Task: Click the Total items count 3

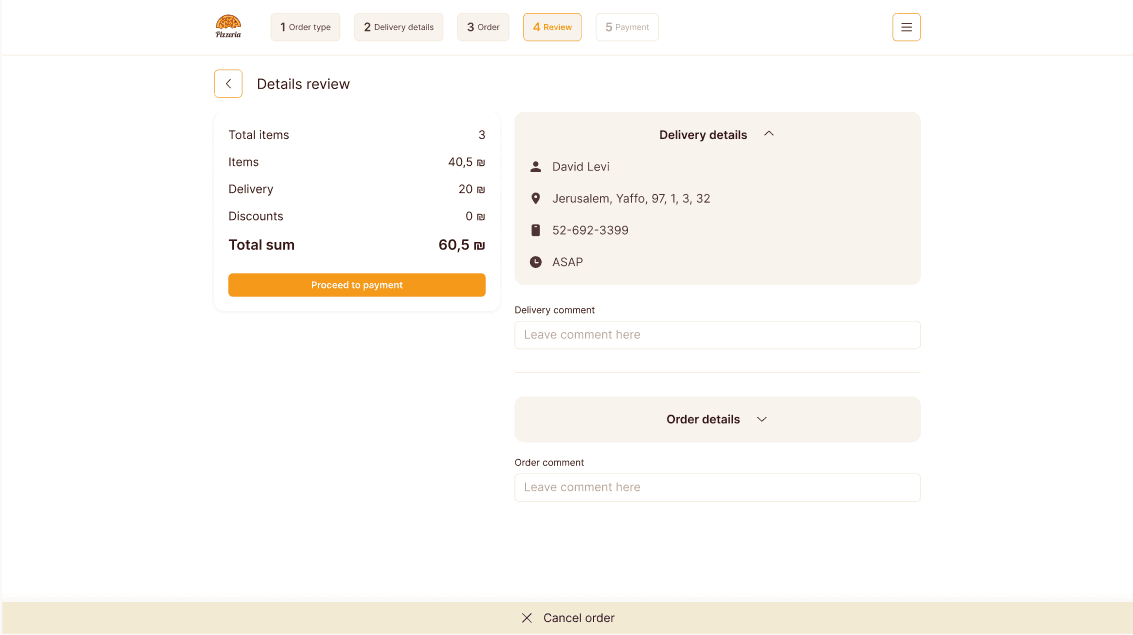Action: click(482, 135)
